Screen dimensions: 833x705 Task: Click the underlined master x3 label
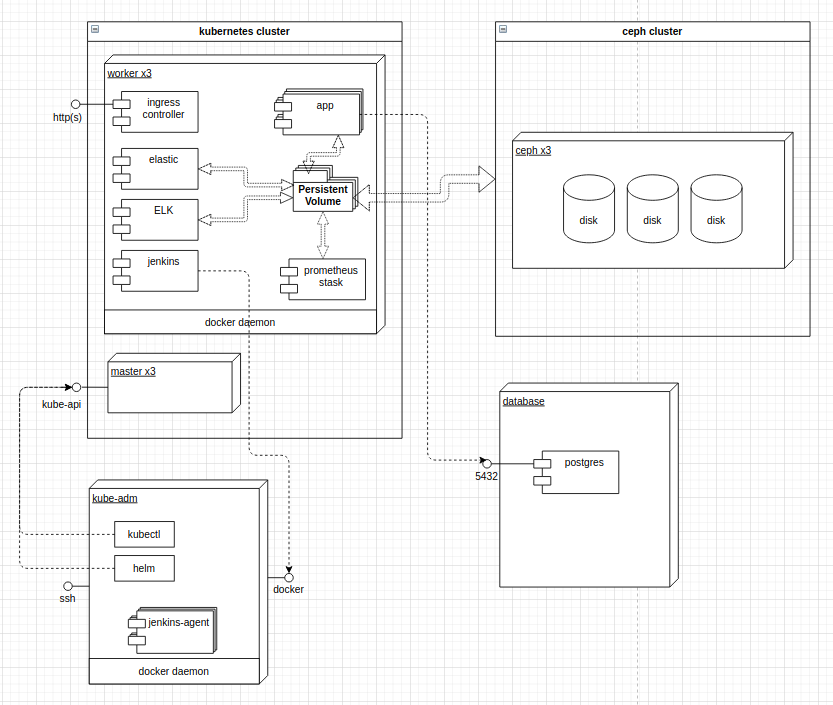[x=132, y=371]
